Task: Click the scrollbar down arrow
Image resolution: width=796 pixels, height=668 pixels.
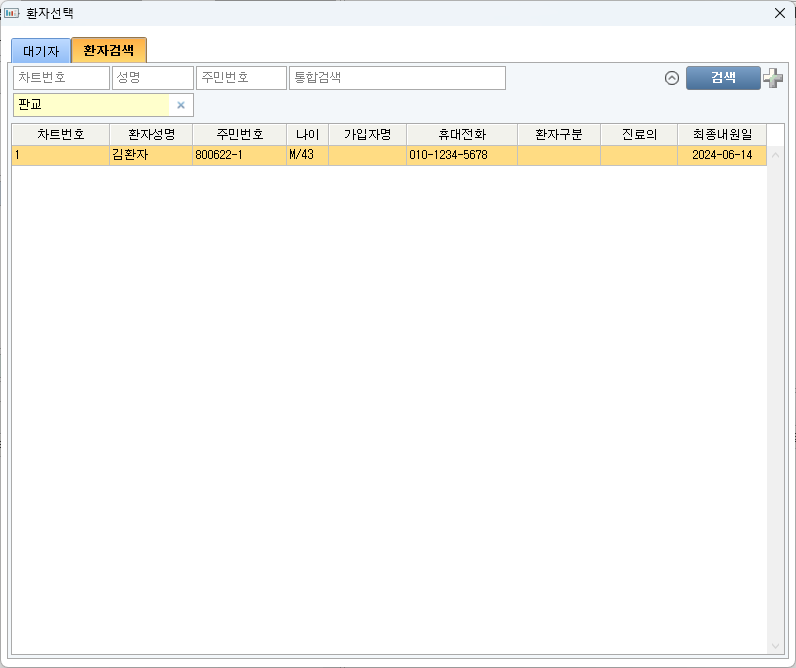Action: point(776,646)
